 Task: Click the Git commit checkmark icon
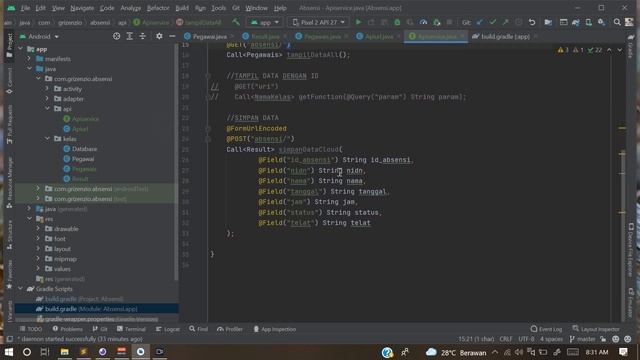point(493,22)
